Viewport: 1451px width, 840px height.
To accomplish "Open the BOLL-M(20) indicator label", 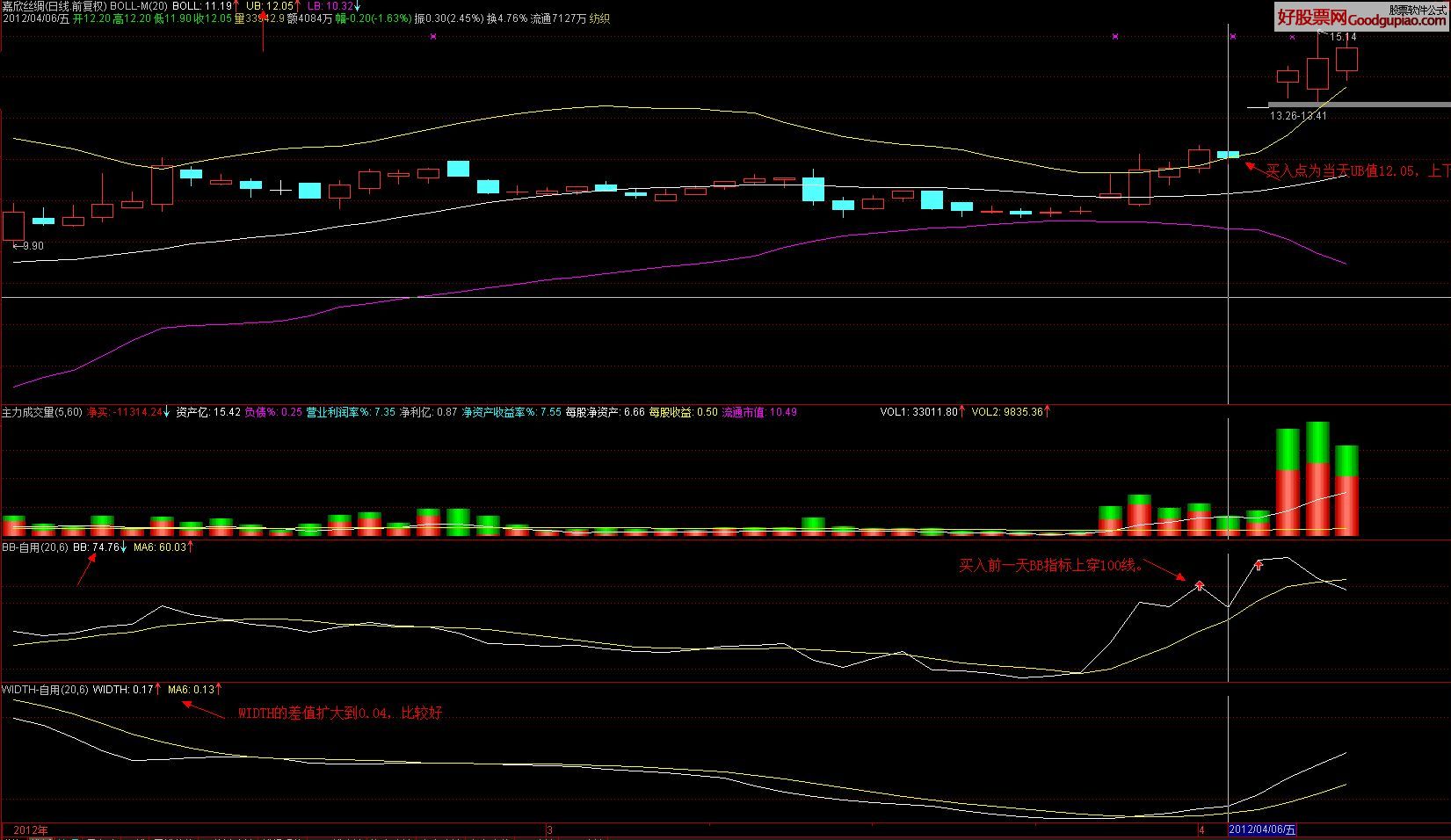I will tap(139, 5).
